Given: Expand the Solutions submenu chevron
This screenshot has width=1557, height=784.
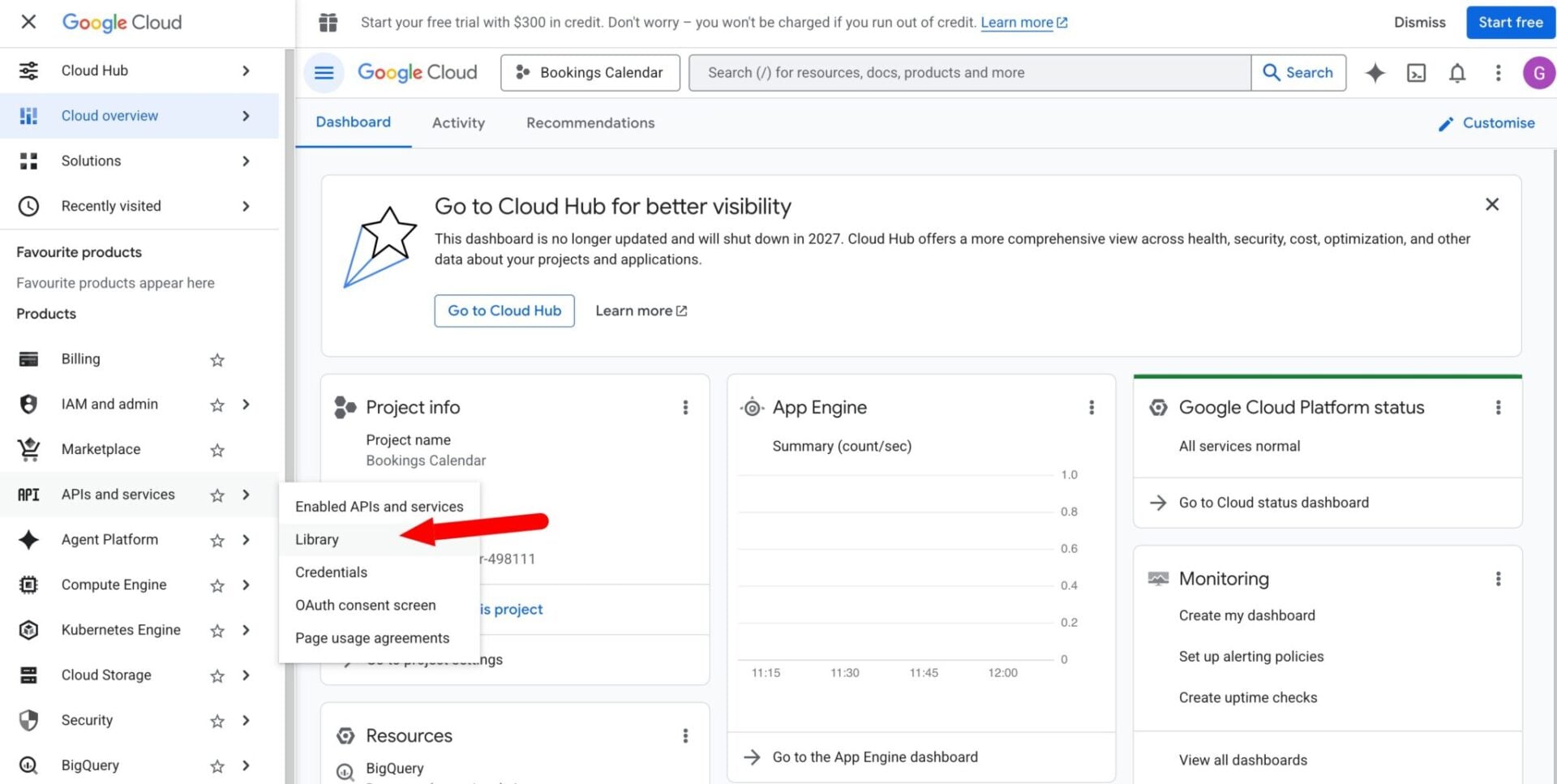Looking at the screenshot, I should coord(246,161).
